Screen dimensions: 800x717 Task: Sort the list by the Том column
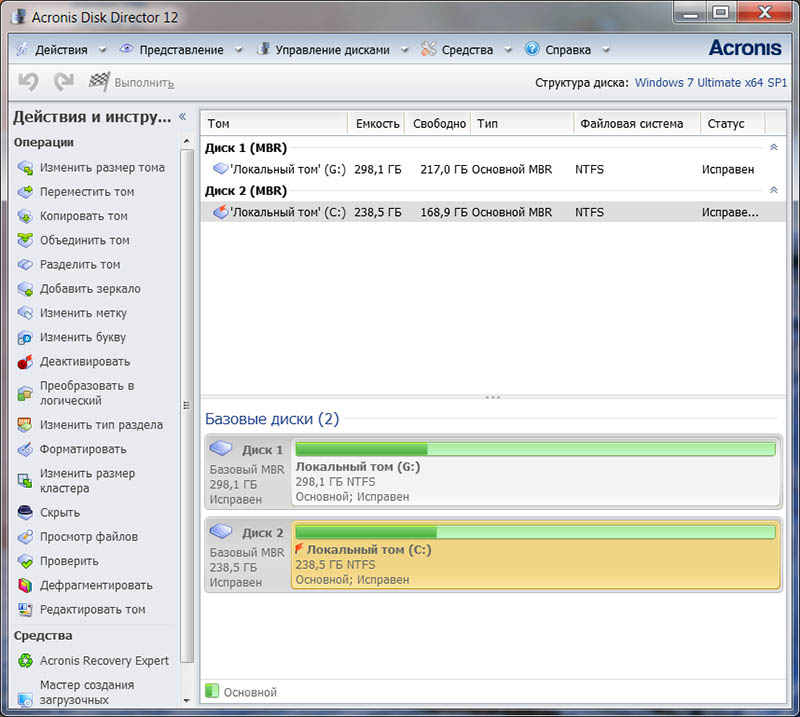pos(275,123)
